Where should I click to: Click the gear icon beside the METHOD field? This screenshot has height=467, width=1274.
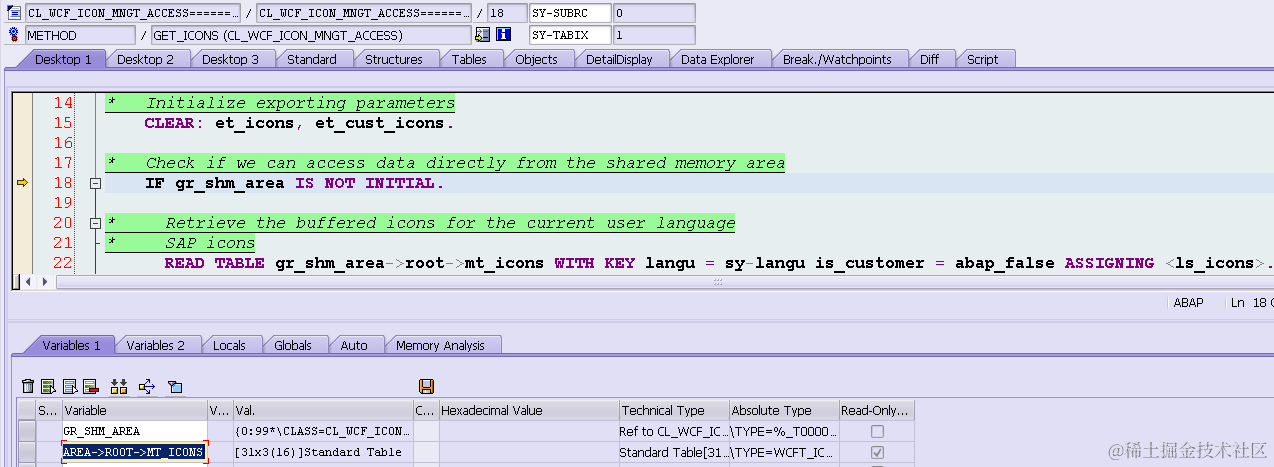(14, 35)
